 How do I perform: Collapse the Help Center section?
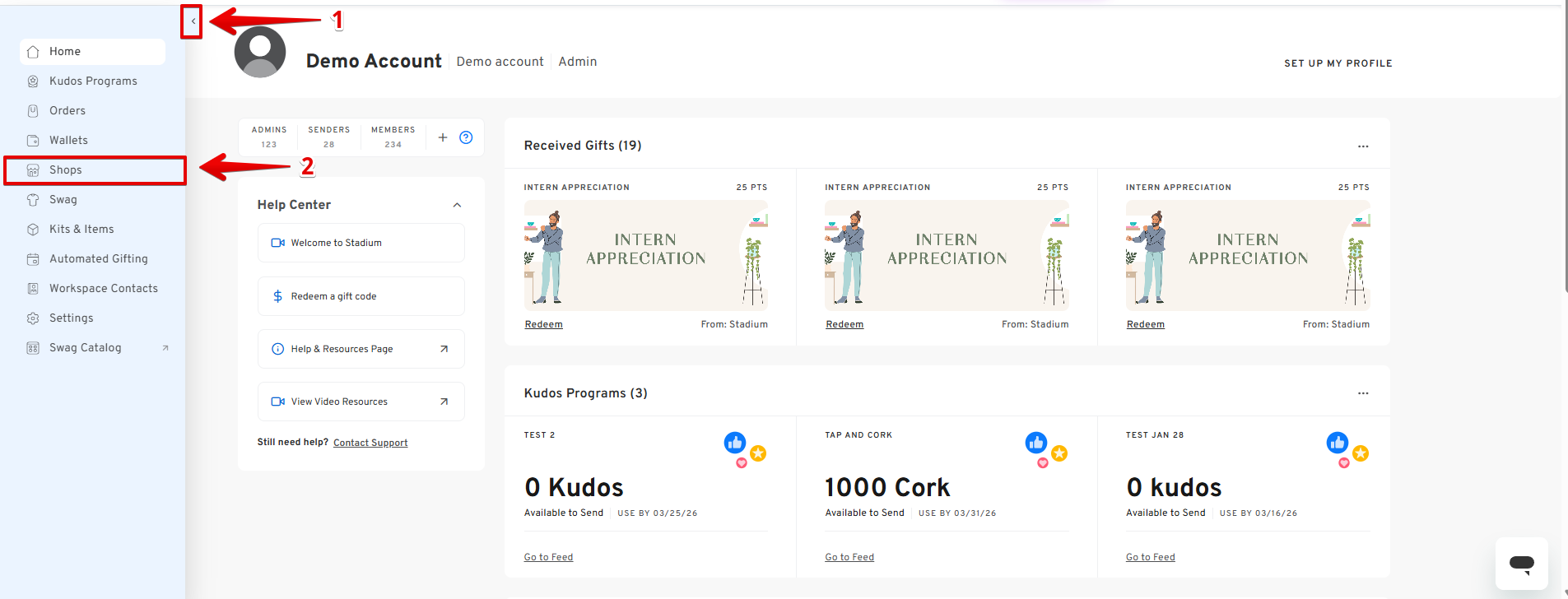pos(457,205)
